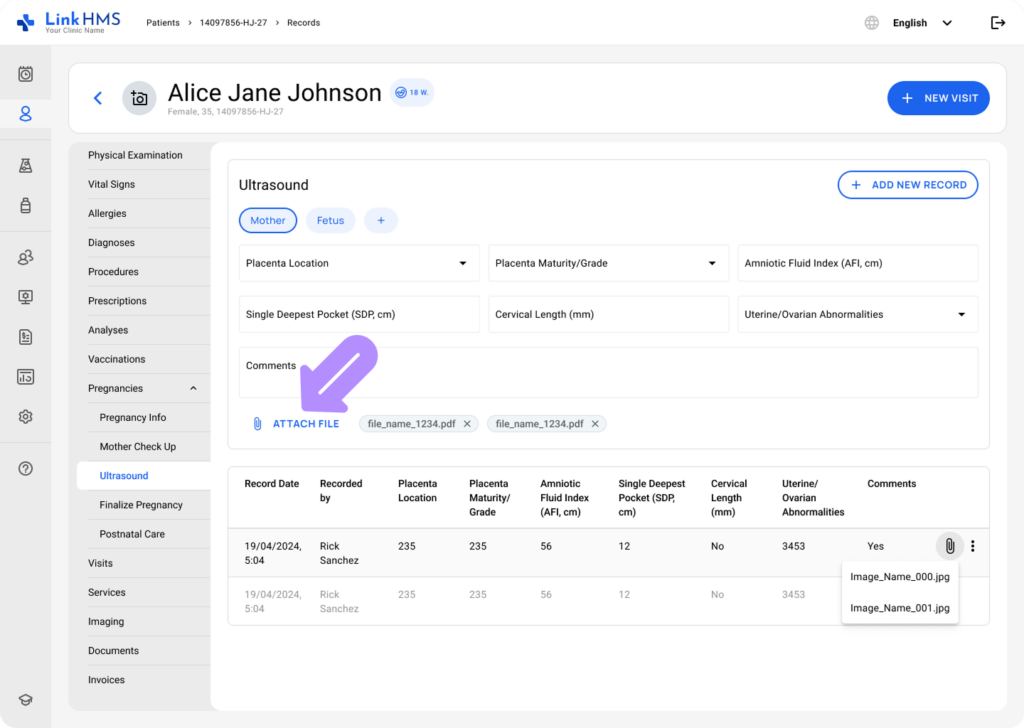Open help question mark icon

(26, 469)
